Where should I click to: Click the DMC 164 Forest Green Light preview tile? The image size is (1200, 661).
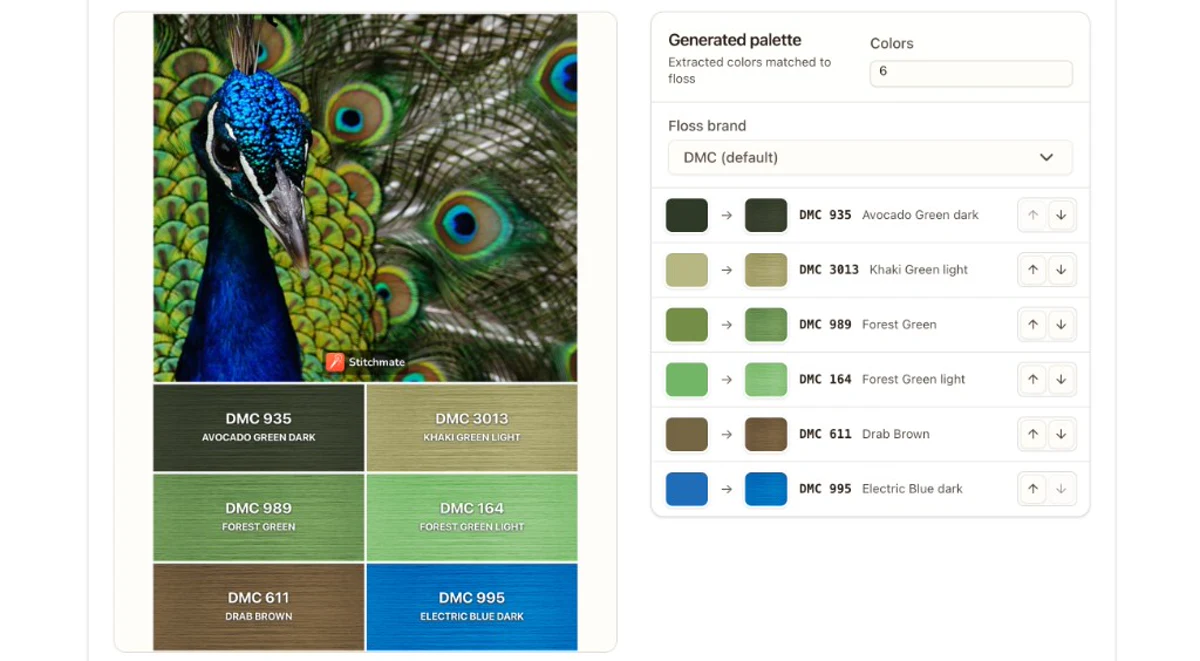click(472, 517)
